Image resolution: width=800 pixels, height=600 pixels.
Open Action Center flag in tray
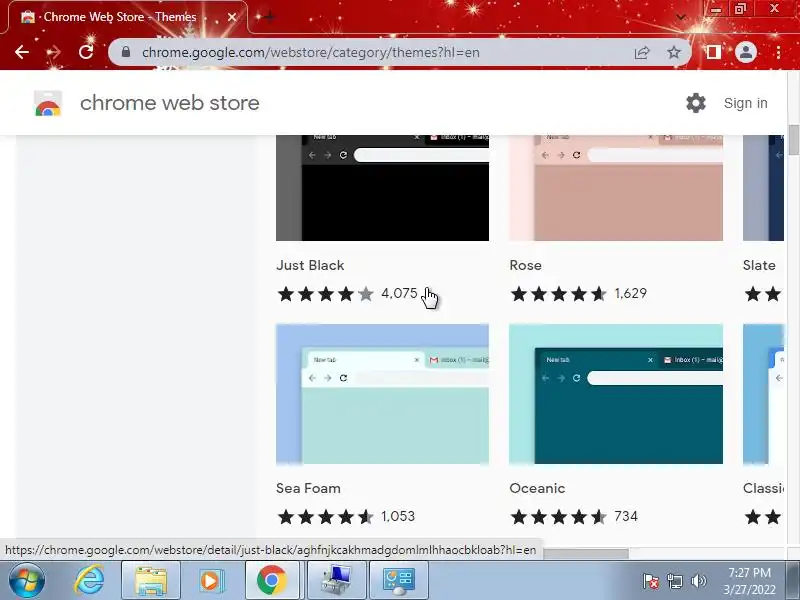651,581
